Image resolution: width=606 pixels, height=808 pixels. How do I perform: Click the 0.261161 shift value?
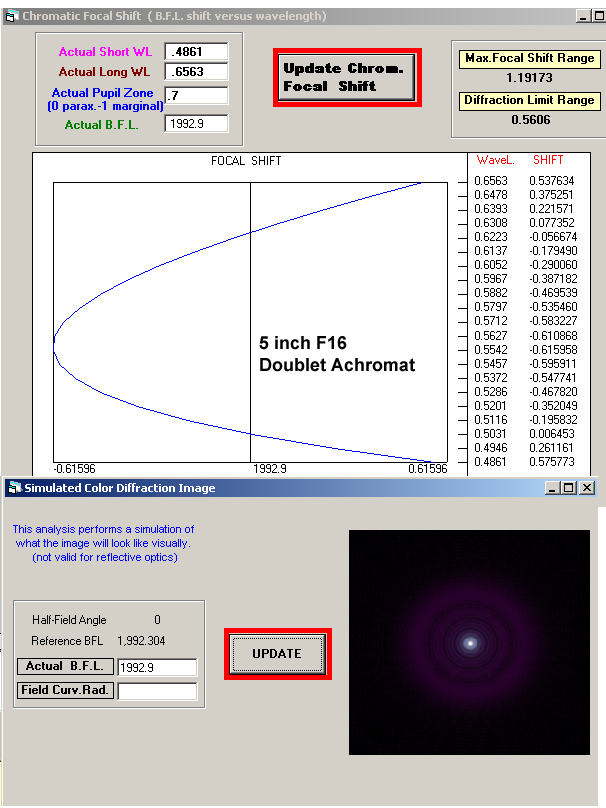coord(551,448)
